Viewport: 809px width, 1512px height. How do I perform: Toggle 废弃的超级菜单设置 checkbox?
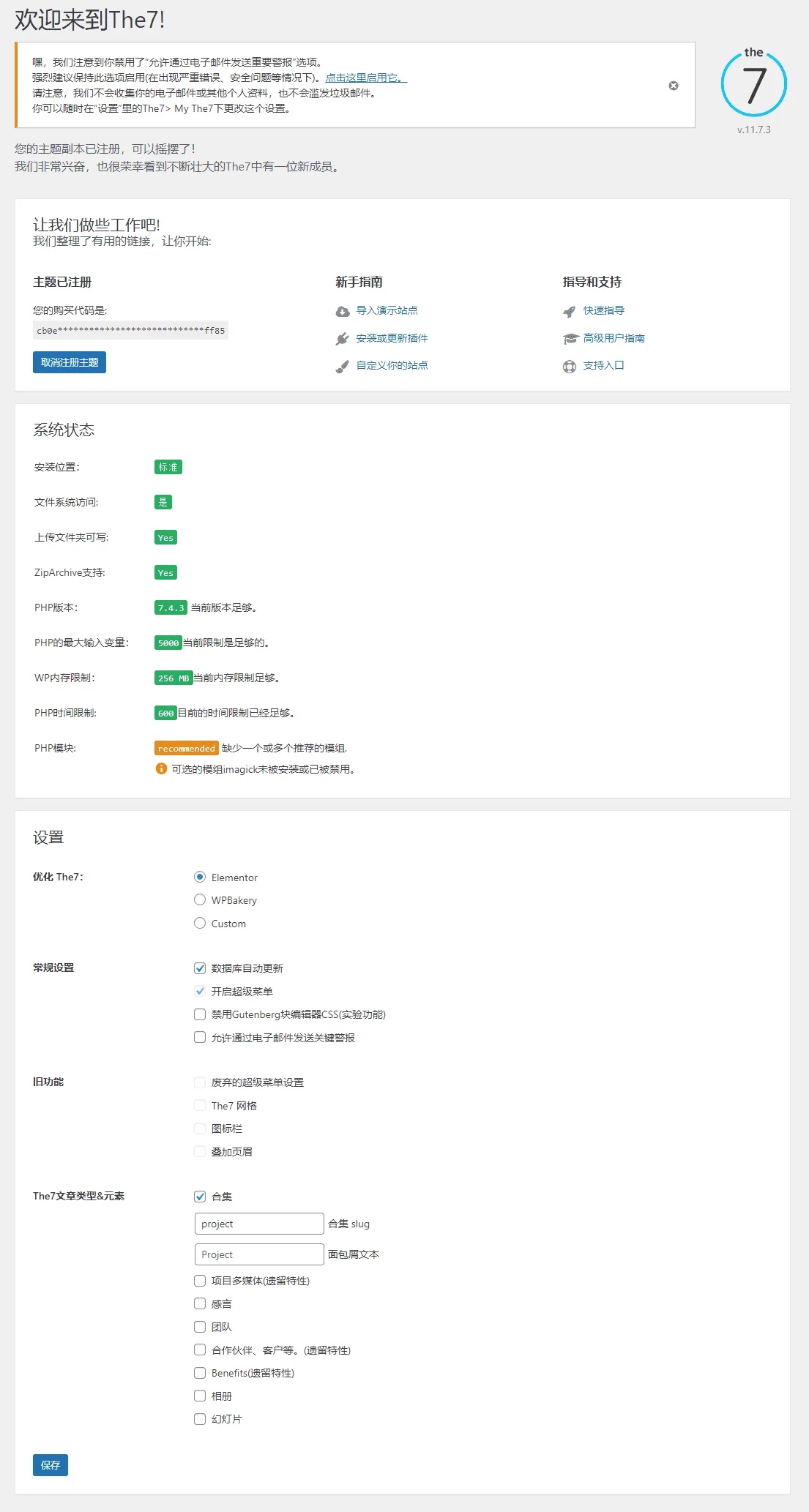point(200,1082)
